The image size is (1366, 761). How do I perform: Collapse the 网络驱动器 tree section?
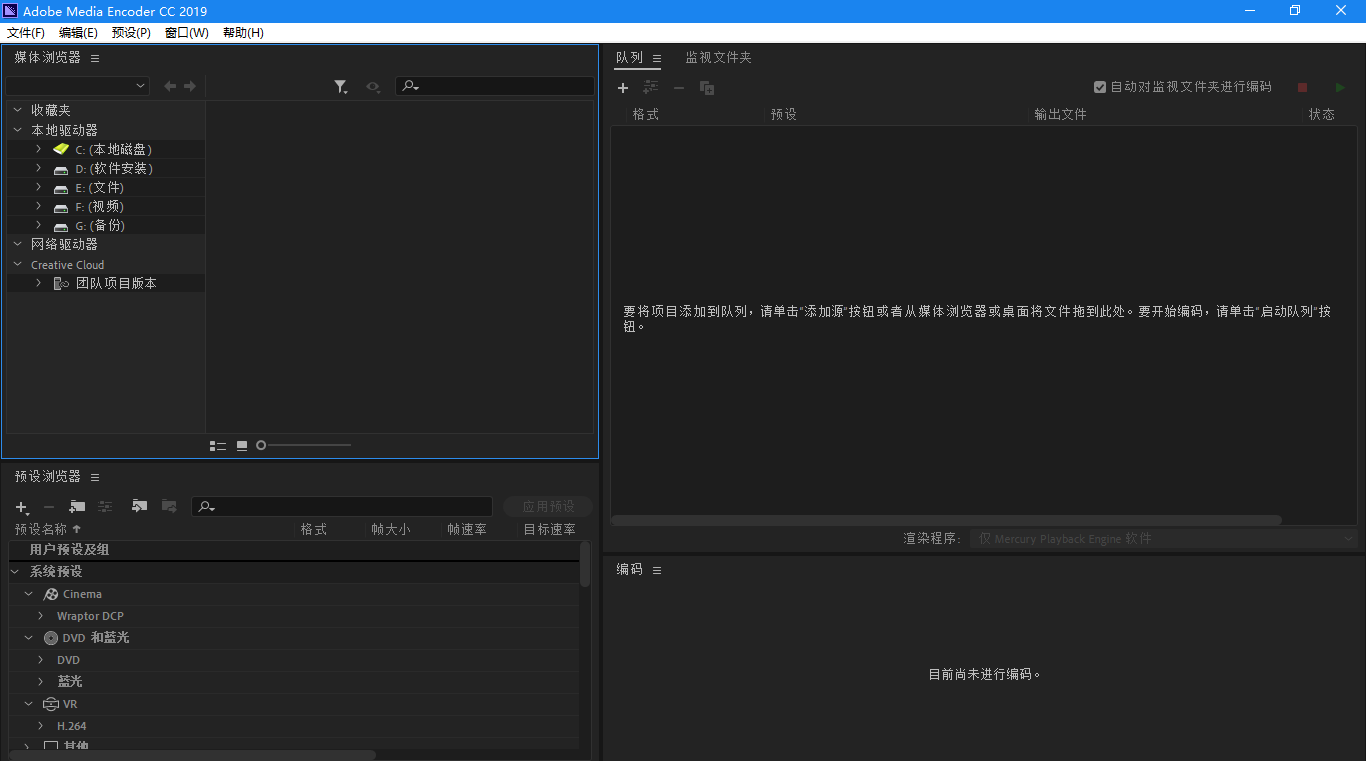(x=18, y=244)
